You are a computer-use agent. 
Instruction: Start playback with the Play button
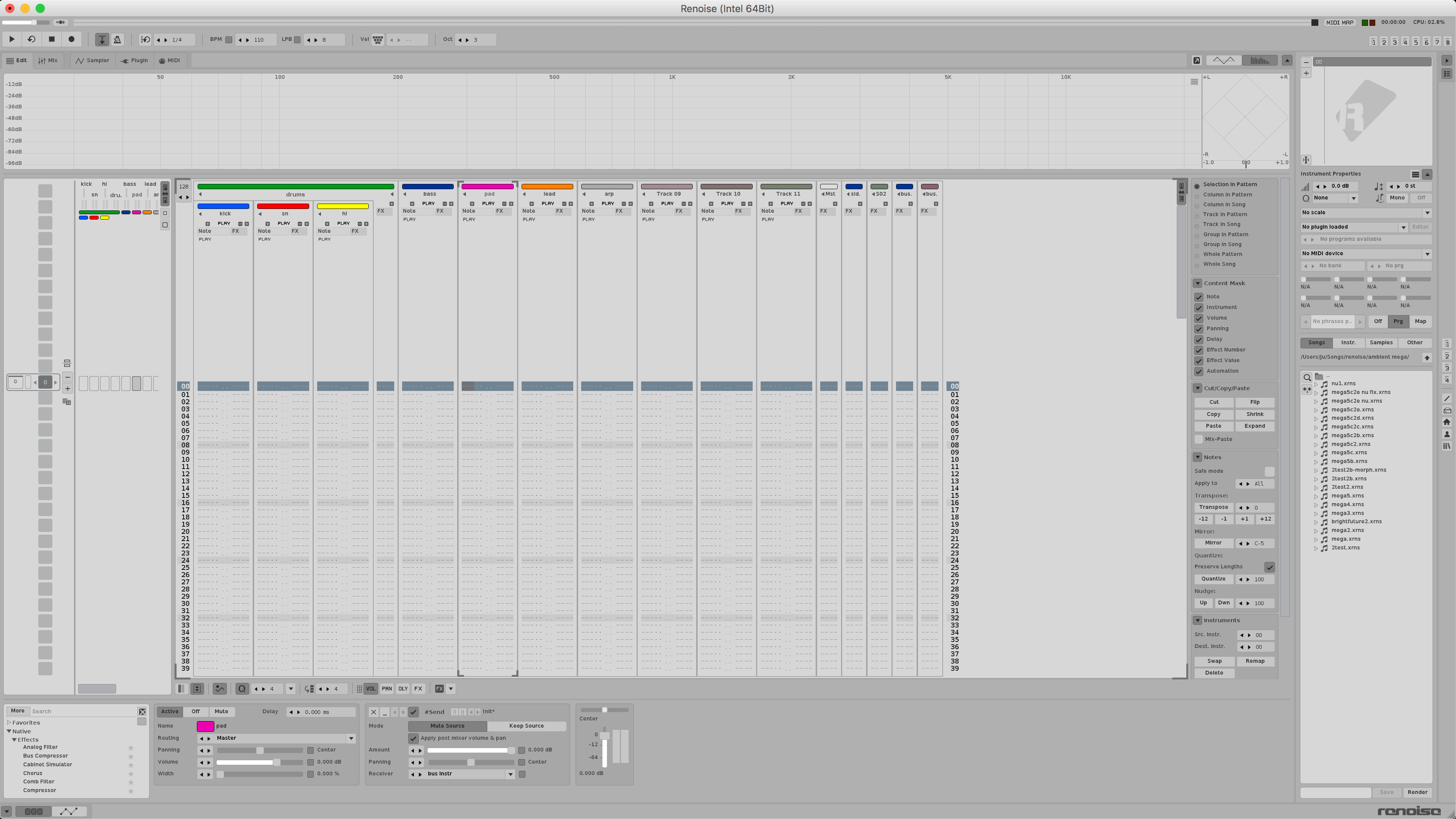coord(11,39)
